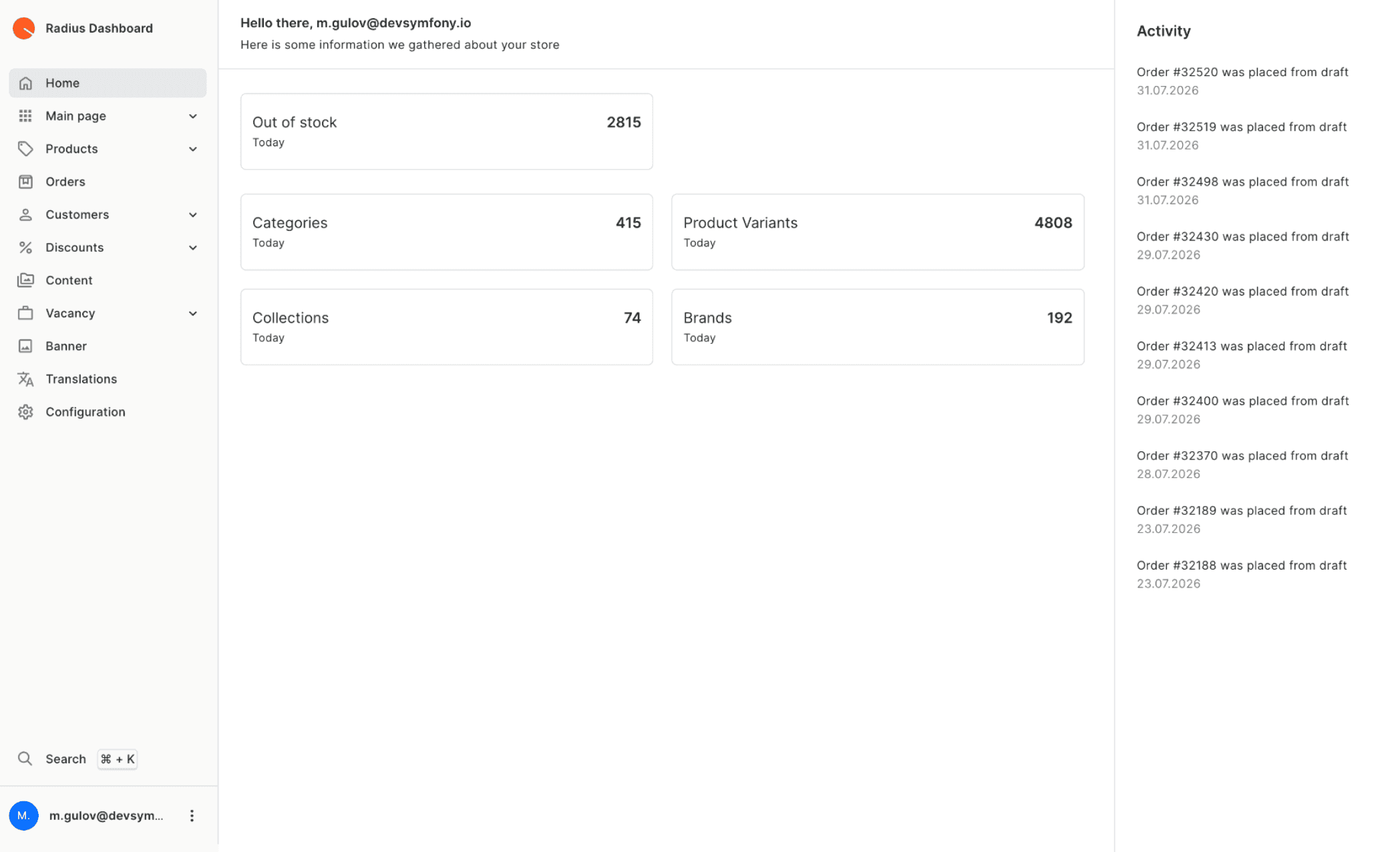Click the Discounts percent icon

[x=25, y=248]
